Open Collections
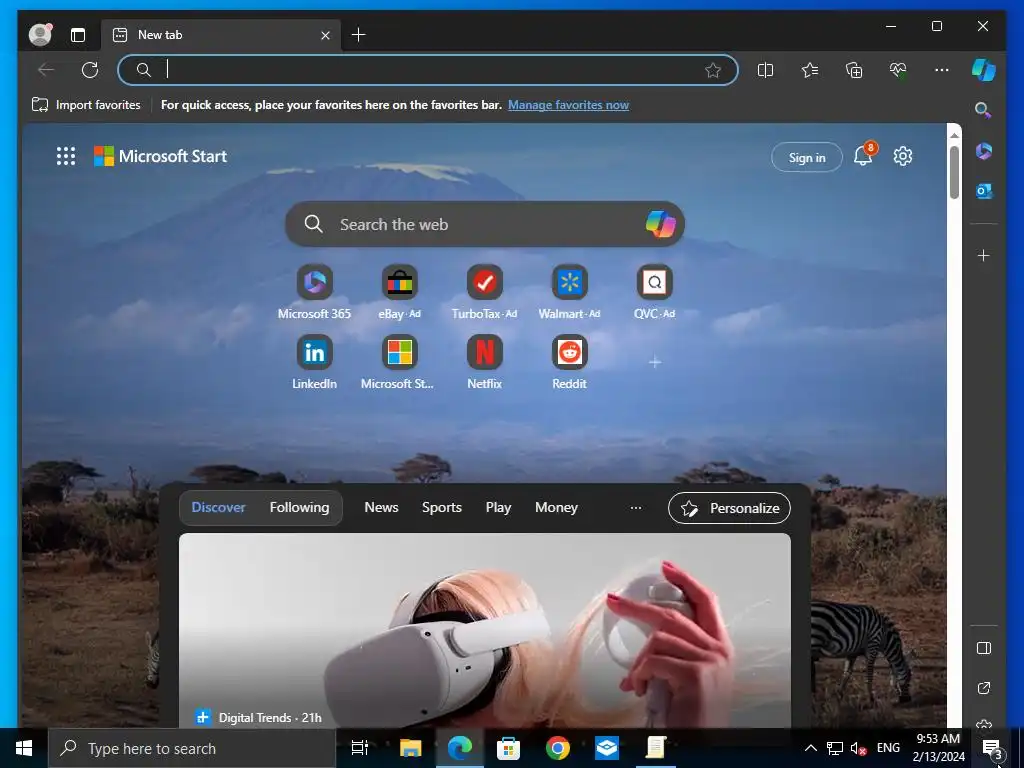This screenshot has width=1024, height=768. [x=854, y=70]
